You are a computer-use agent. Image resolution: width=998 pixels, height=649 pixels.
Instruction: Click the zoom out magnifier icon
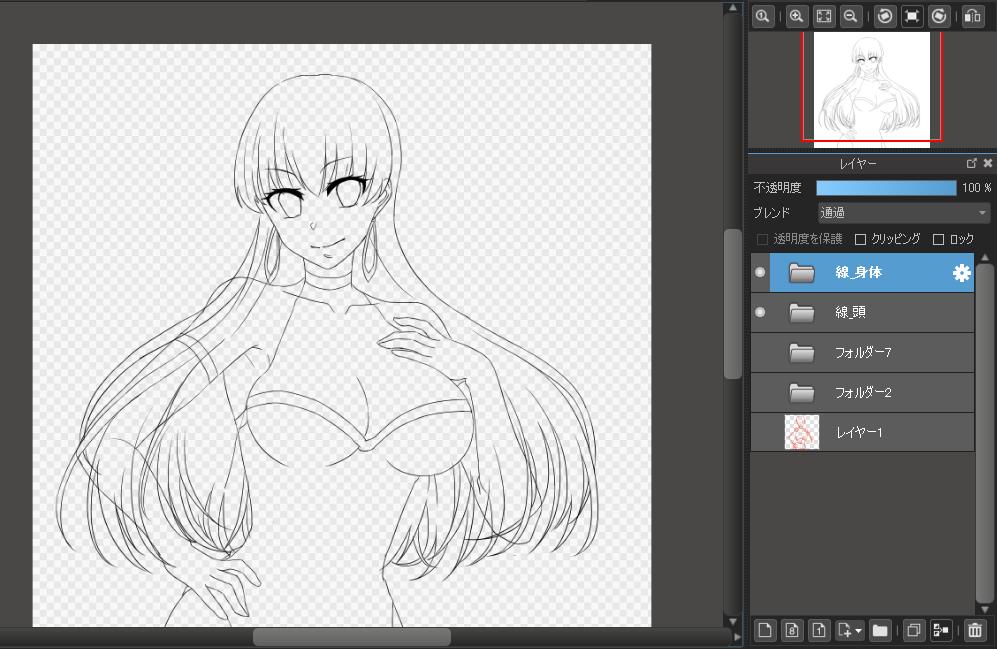coord(851,16)
